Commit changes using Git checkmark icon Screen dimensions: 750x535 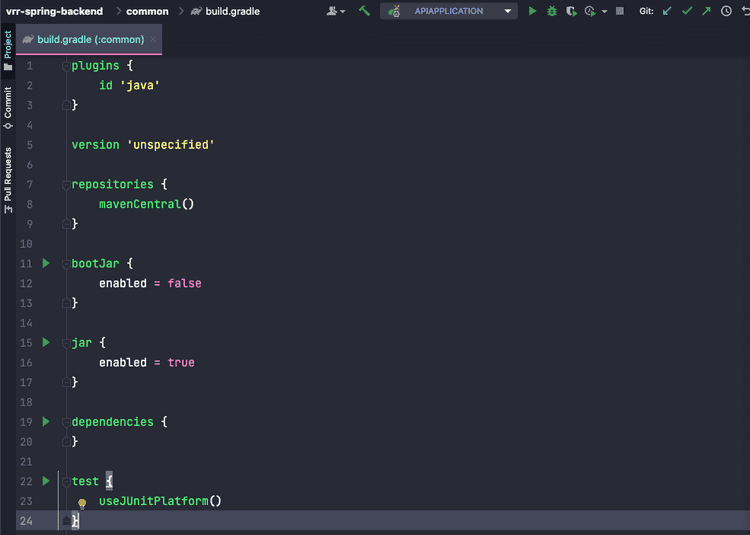687,11
